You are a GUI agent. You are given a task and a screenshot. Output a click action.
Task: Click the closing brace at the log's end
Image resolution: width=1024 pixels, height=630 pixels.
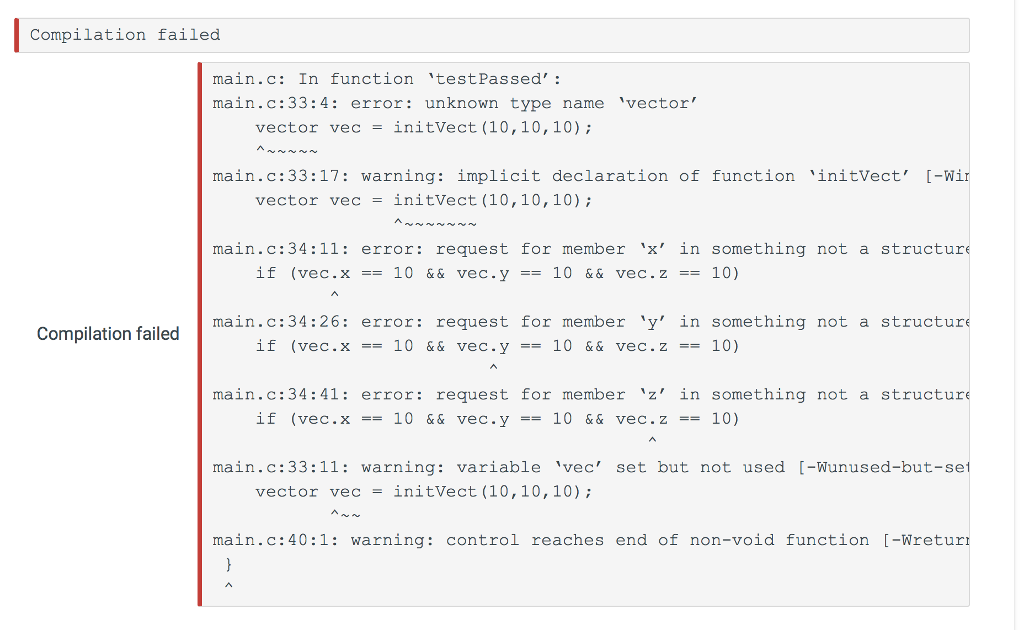point(229,565)
